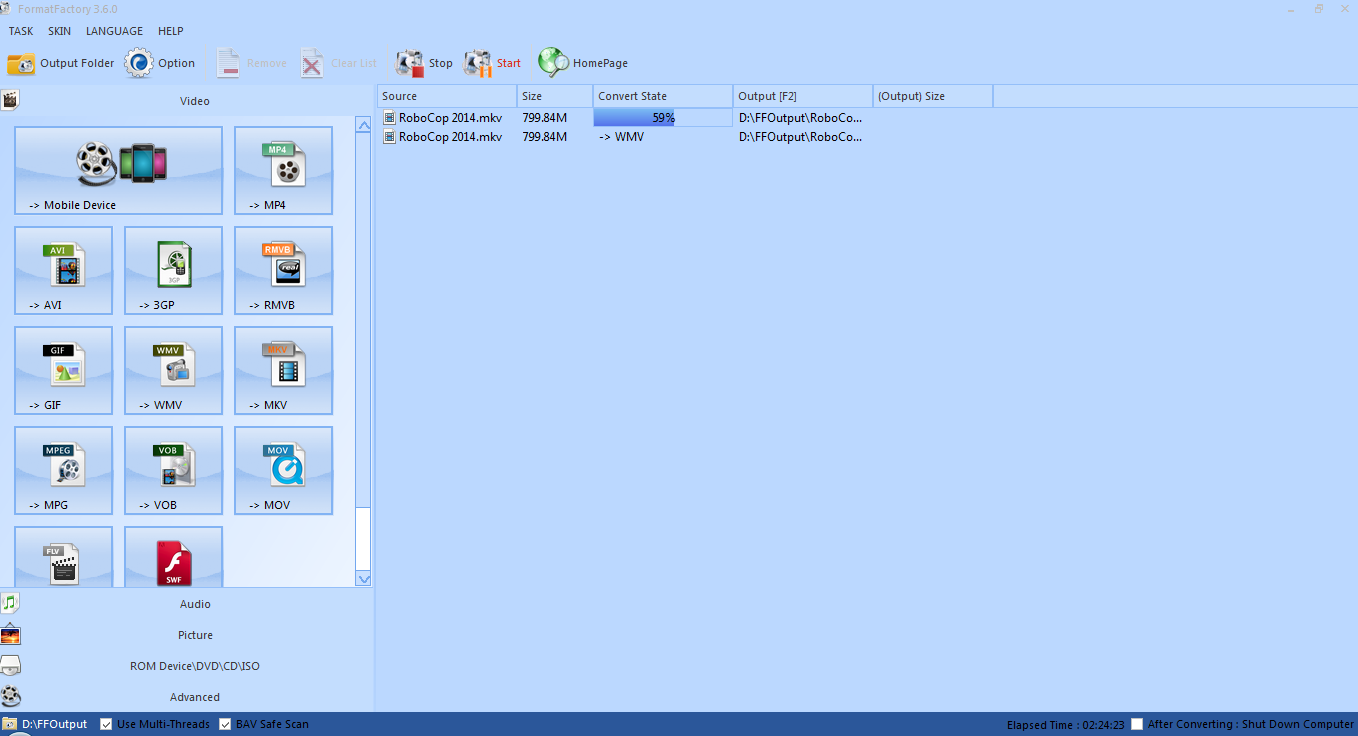The height and width of the screenshot is (736, 1358).
Task: Open the HELP menu
Action: tap(171, 31)
